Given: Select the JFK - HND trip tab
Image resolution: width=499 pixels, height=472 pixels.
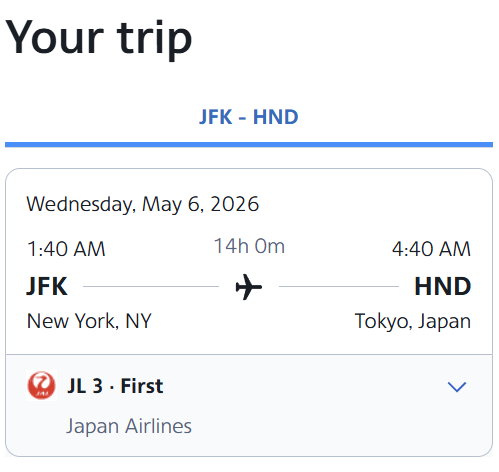Looking at the screenshot, I should [249, 117].
